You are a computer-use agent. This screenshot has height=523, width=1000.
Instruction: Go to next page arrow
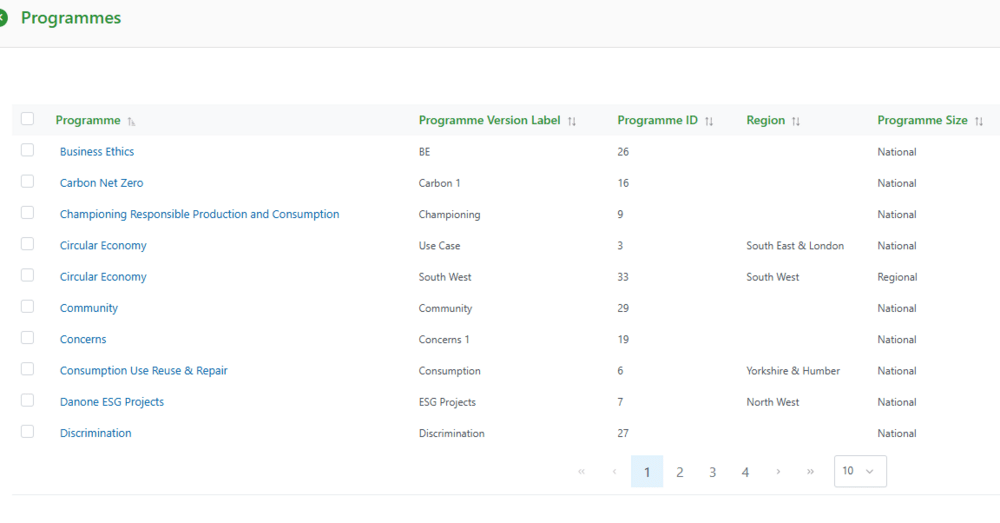(778, 471)
